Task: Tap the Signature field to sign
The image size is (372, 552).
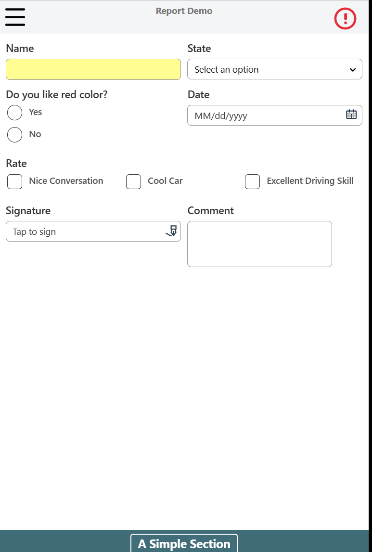Action: [x=93, y=232]
